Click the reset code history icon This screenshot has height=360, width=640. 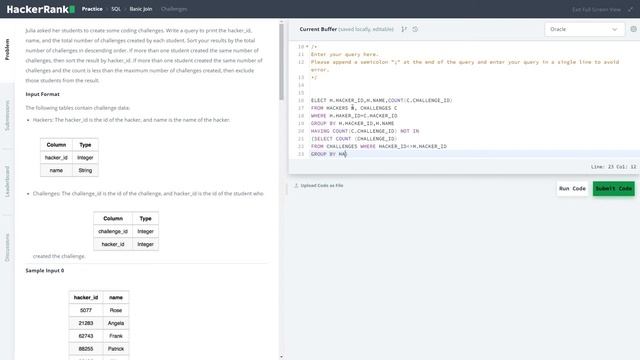[x=415, y=29]
